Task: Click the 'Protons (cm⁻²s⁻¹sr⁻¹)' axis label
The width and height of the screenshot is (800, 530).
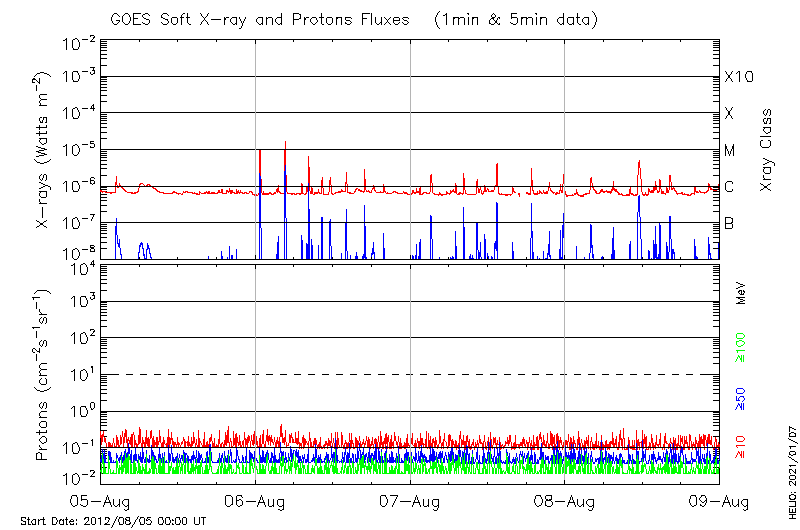Action: [43, 377]
